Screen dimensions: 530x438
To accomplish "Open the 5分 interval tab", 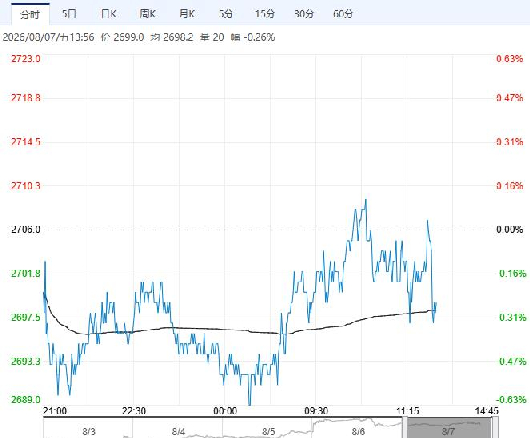I will (226, 14).
